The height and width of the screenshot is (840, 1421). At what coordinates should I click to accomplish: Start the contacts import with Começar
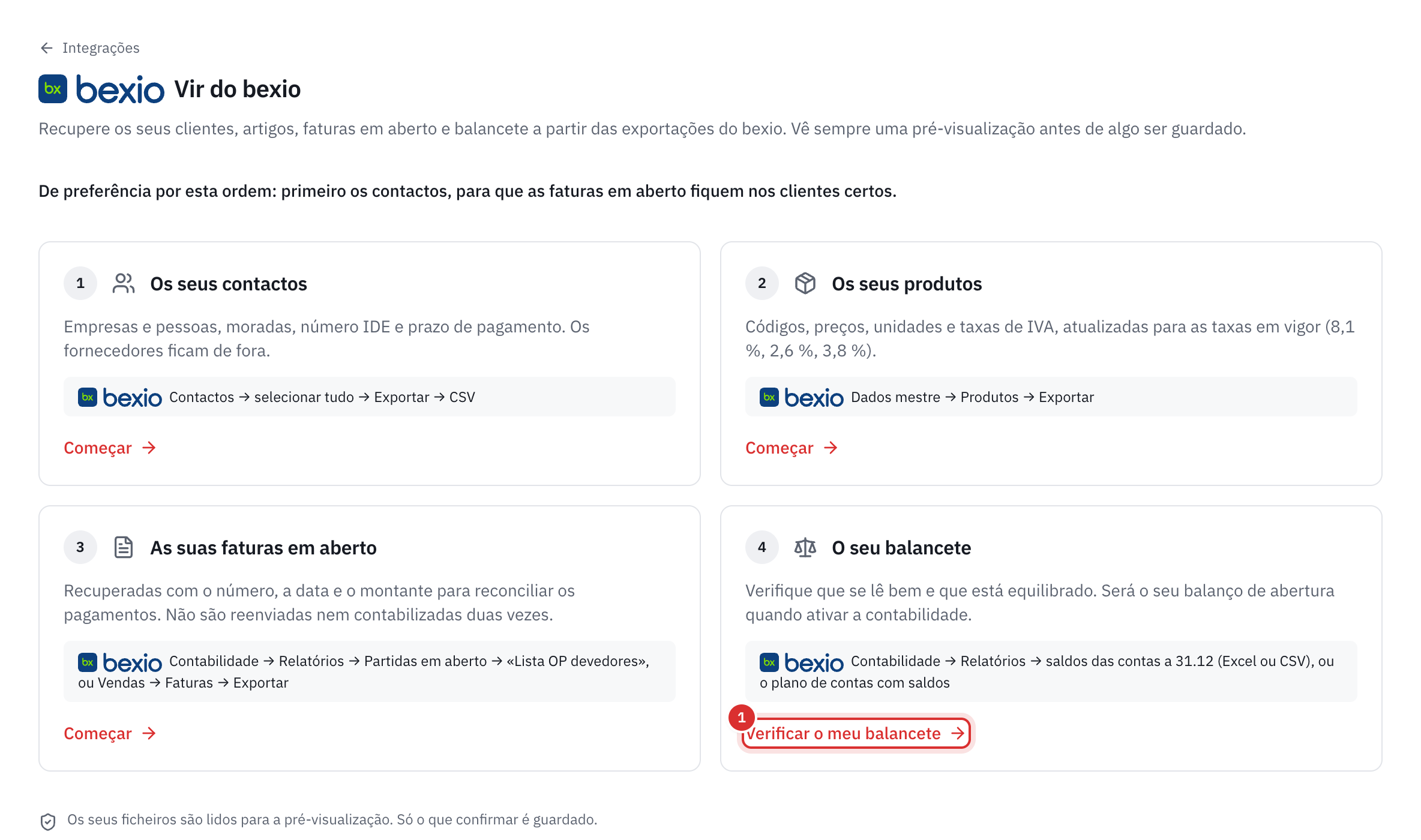[110, 448]
